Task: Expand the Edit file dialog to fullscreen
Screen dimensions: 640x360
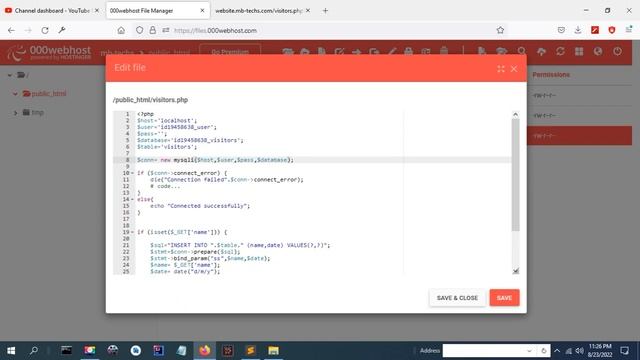Action: click(x=501, y=69)
